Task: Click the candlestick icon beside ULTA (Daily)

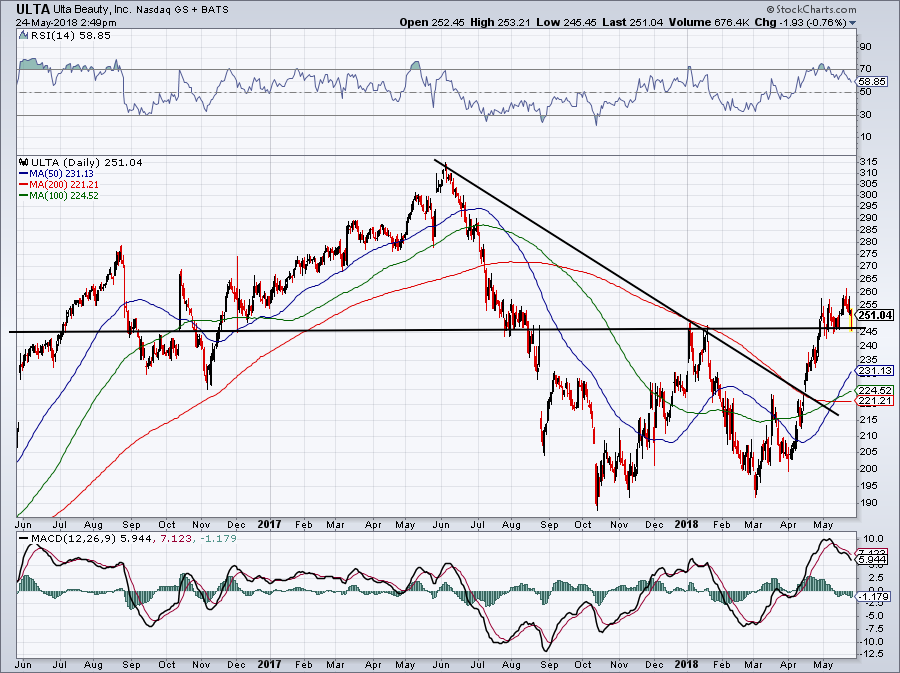Action: pos(24,162)
